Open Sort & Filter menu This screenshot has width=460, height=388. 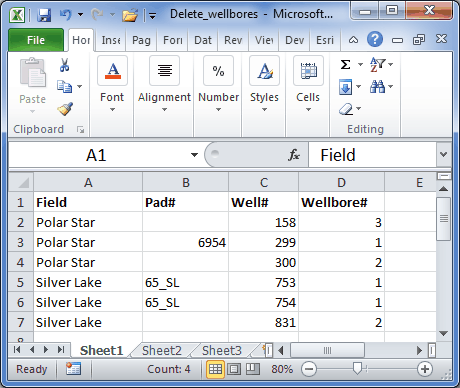tap(381, 64)
